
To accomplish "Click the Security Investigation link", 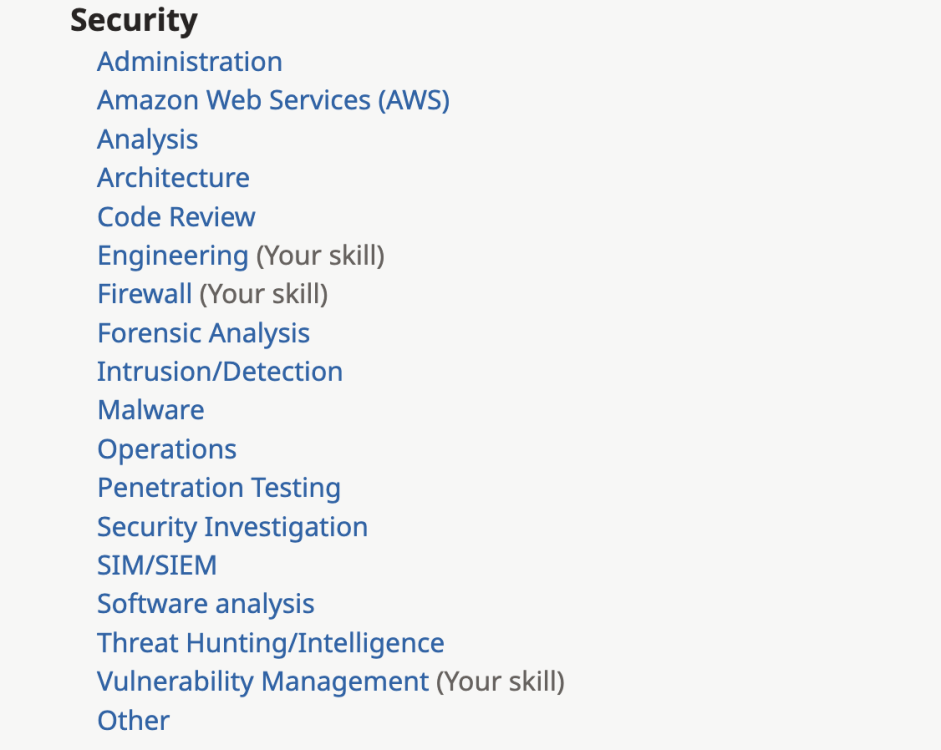I will 232,527.
